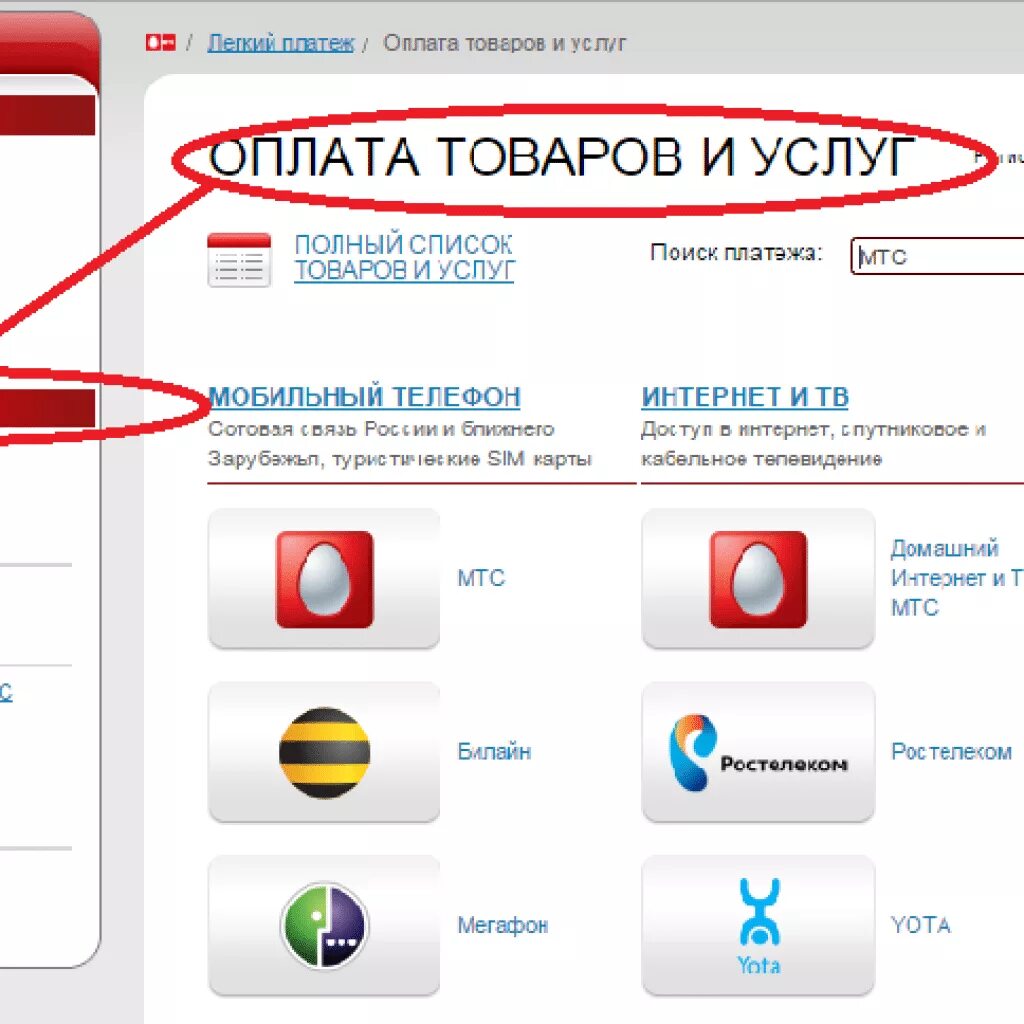
Task: Click the YOTA provider label
Action: [x=921, y=925]
